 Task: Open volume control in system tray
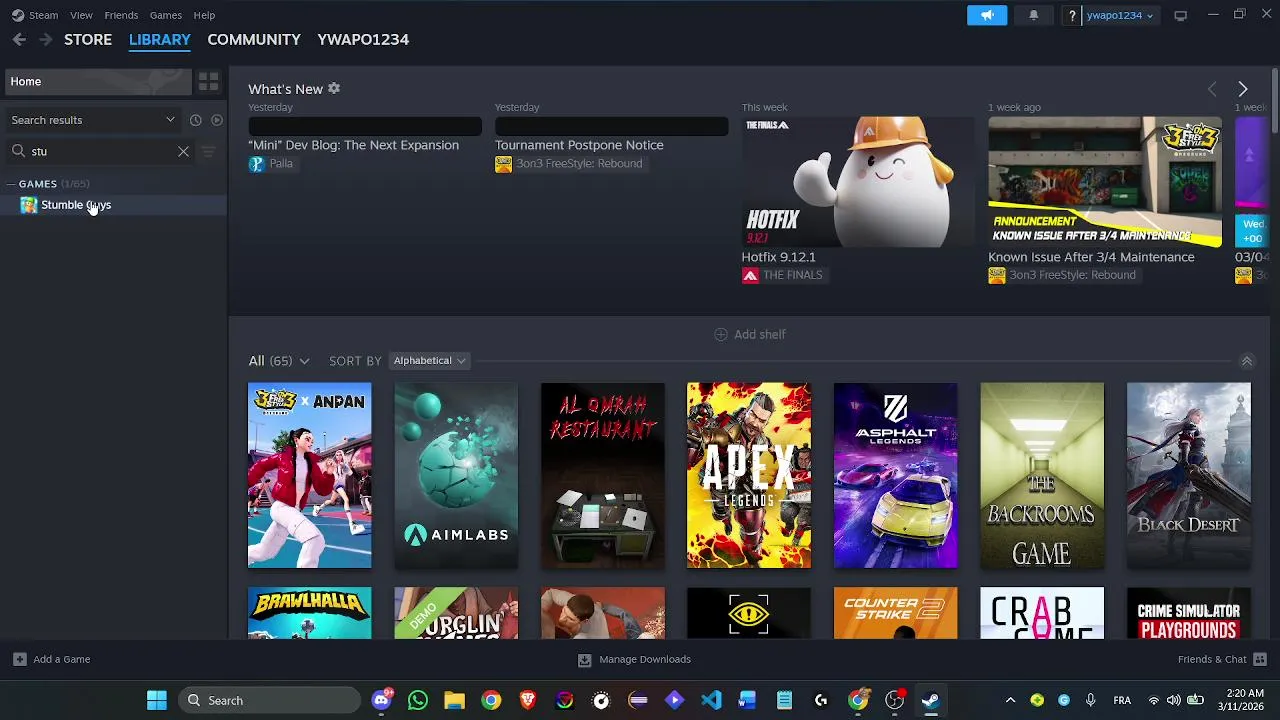click(1174, 700)
